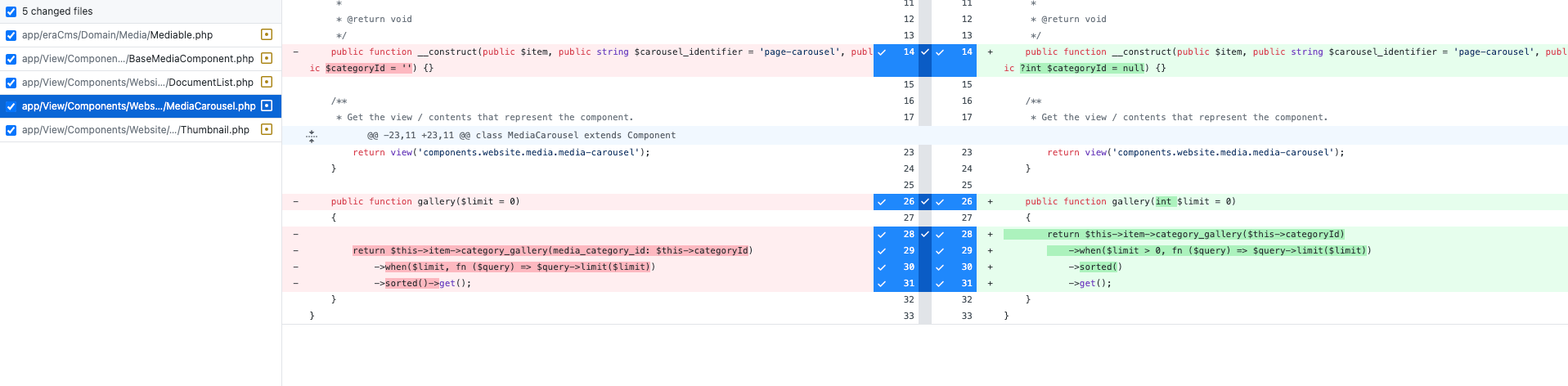Open BaseMediaComponent.php diff from file list

(141, 59)
